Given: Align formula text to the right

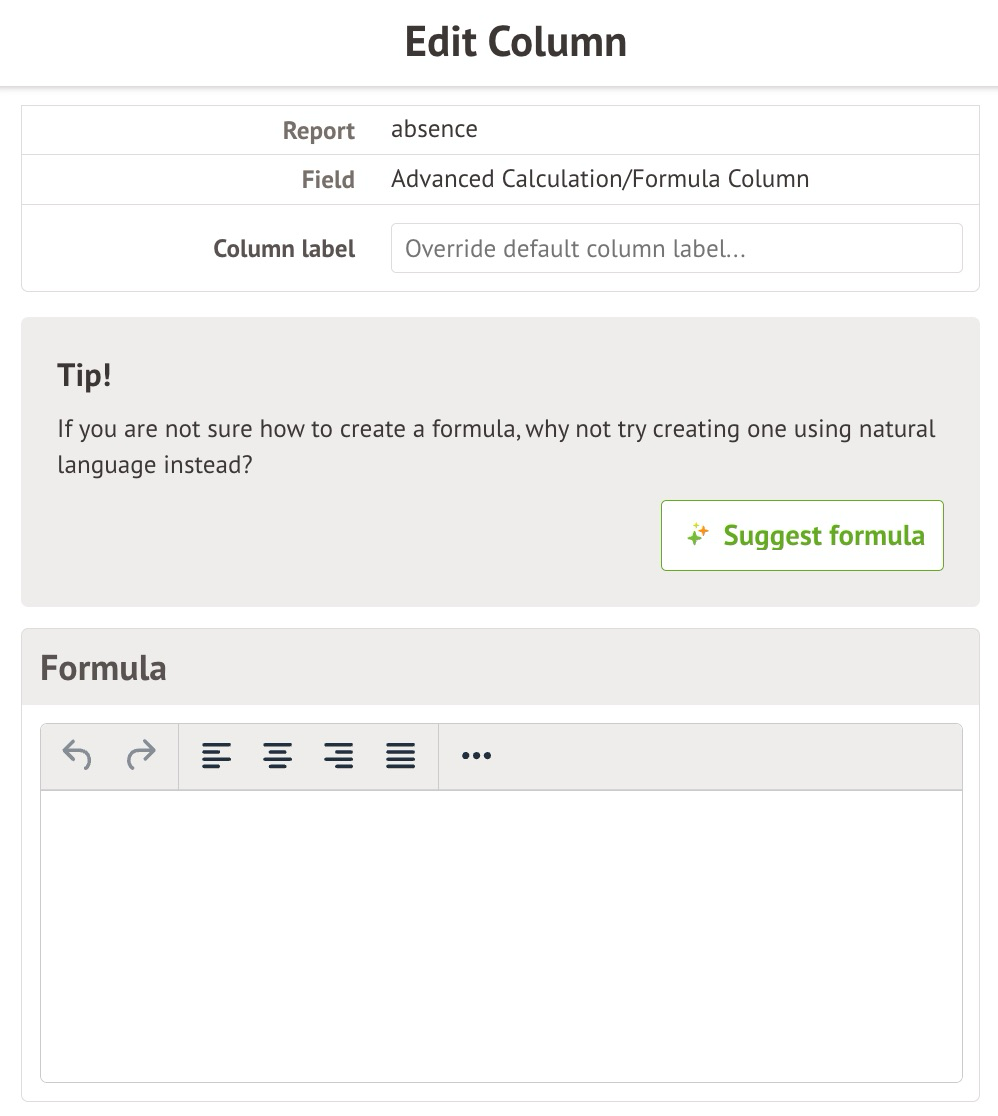Looking at the screenshot, I should (x=339, y=755).
